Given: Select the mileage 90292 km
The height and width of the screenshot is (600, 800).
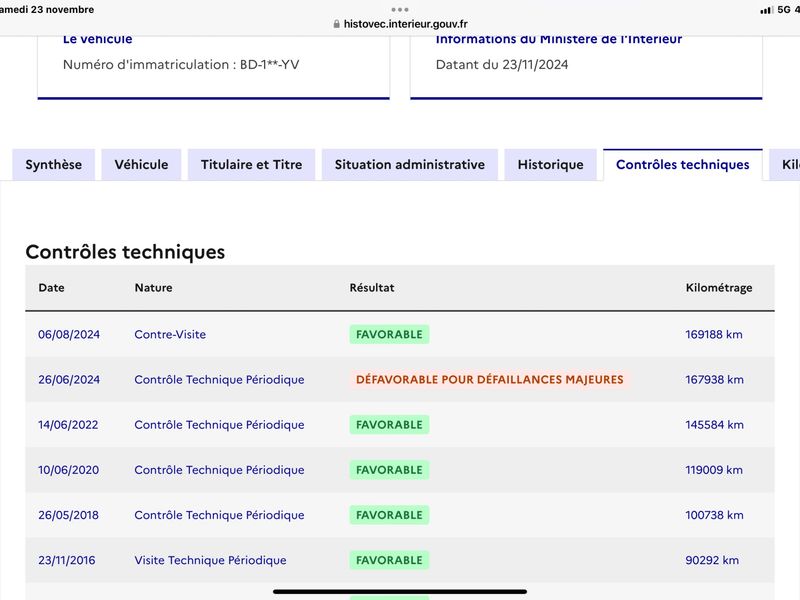Looking at the screenshot, I should [712, 560].
